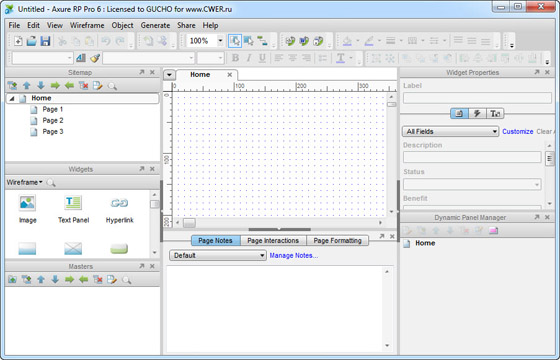Open the Object menu
The width and height of the screenshot is (560, 360).
point(122,25)
